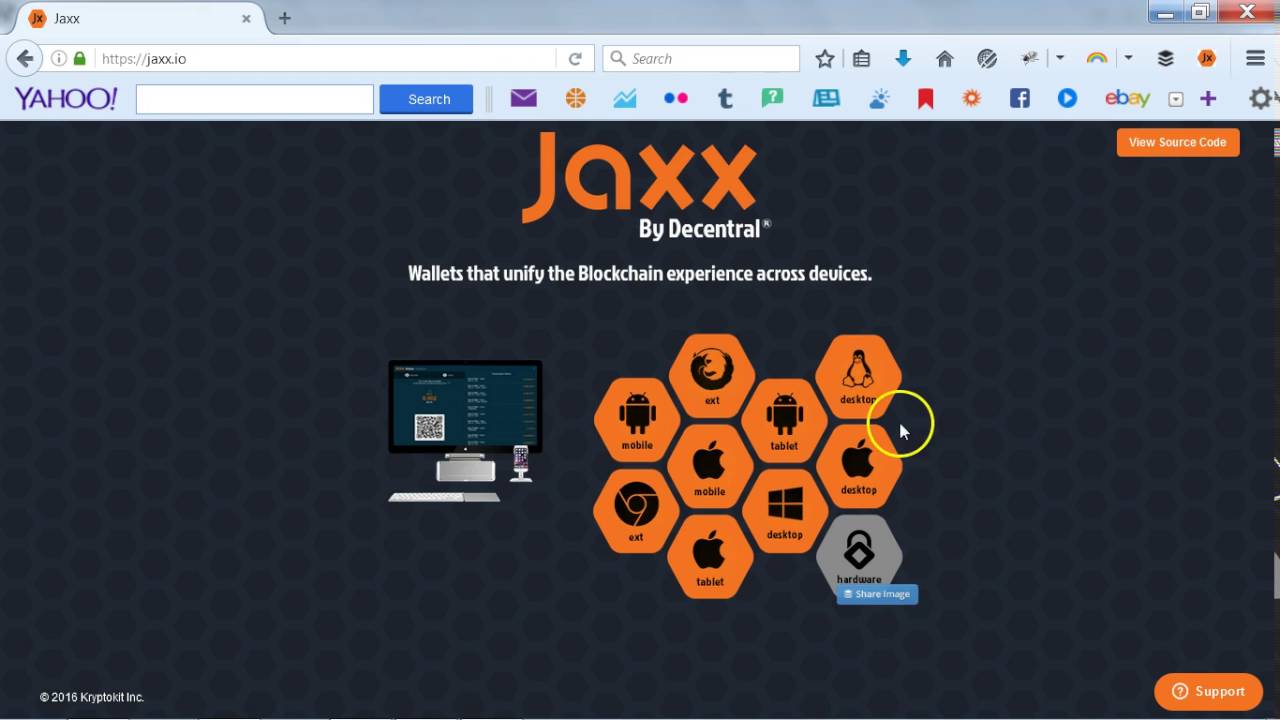Image resolution: width=1280 pixels, height=720 pixels.
Task: Click the Yahoo toolbar search field
Action: coord(255,99)
